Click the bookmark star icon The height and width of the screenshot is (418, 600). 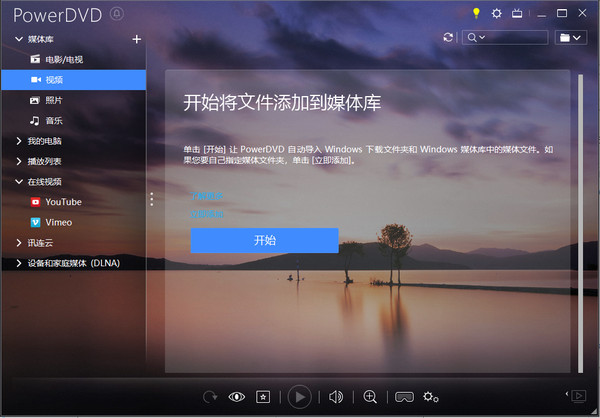[x=264, y=397]
